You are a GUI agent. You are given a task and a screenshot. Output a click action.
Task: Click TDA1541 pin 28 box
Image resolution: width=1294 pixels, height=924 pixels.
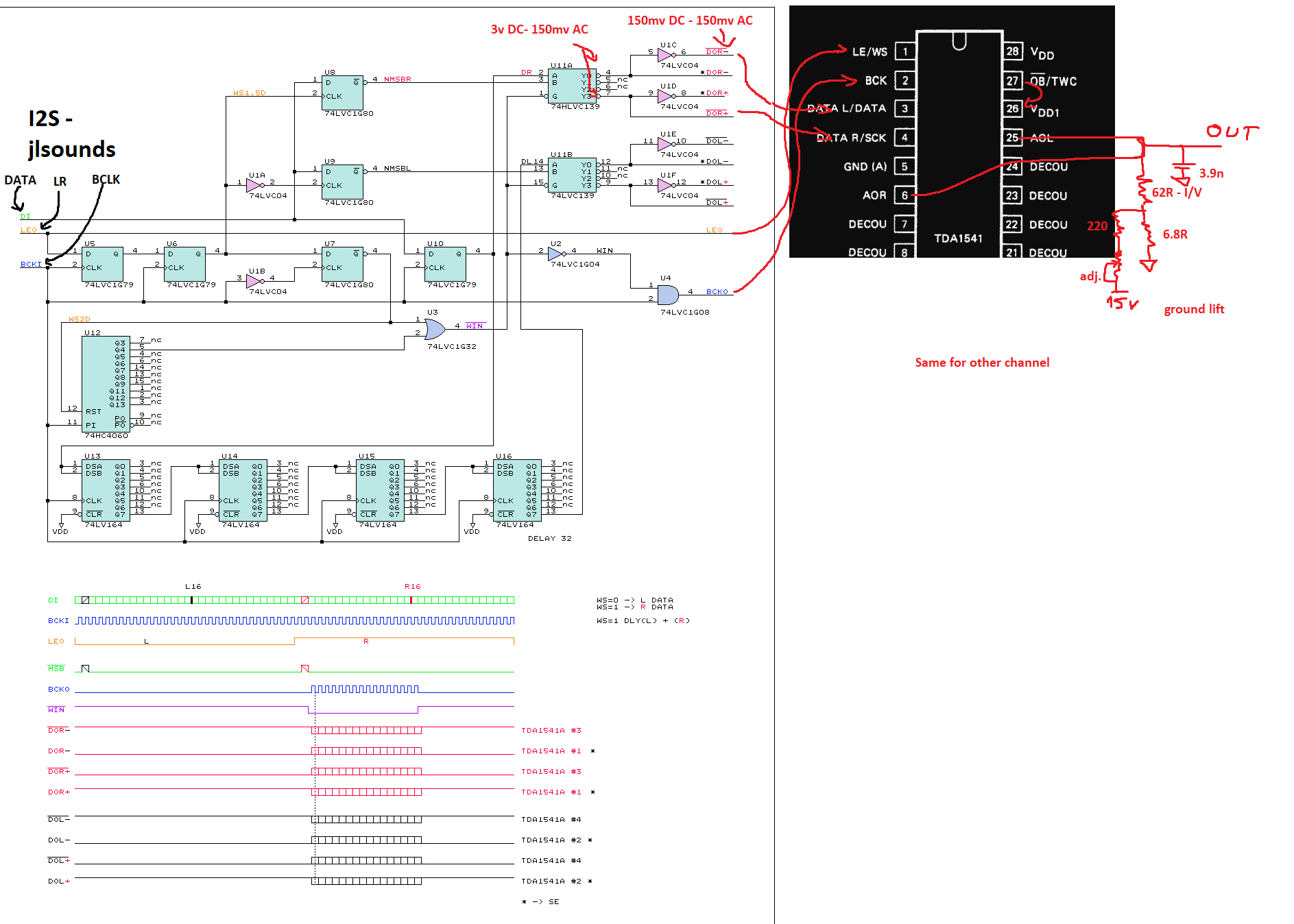click(1013, 51)
